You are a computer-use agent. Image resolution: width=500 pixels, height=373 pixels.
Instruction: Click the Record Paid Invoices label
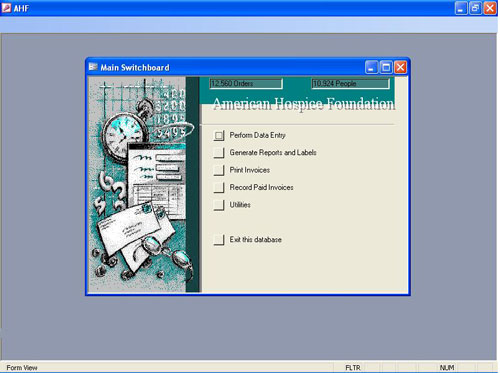coord(261,187)
